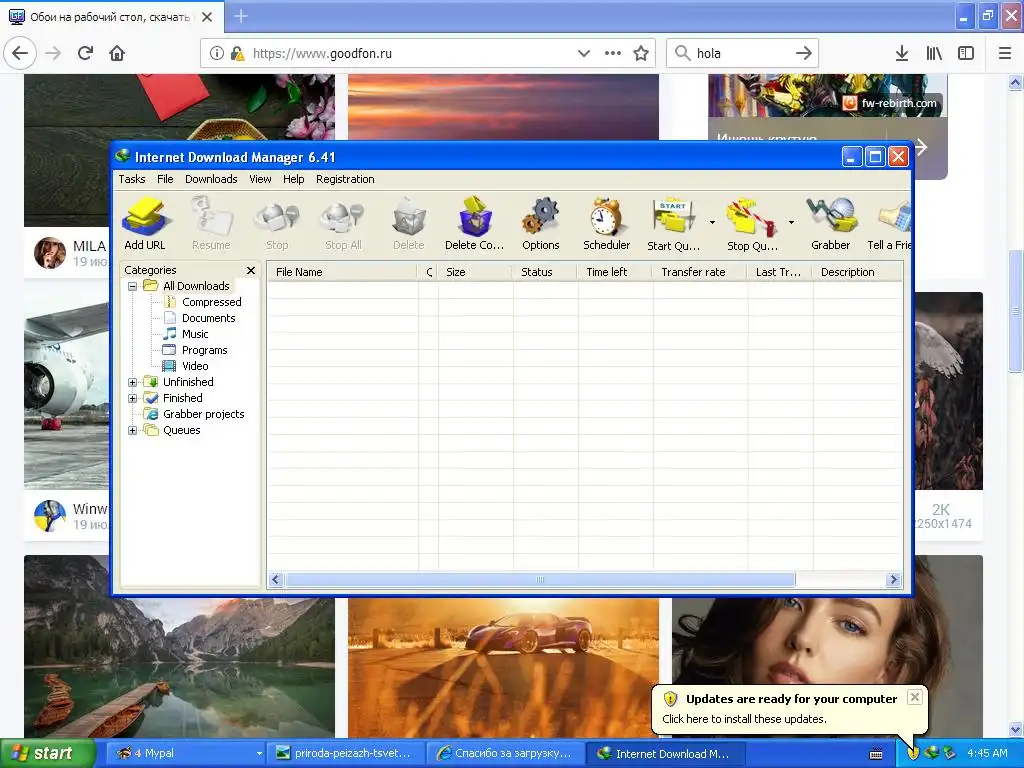Go to browser home page
1024x768 pixels.
(x=117, y=54)
